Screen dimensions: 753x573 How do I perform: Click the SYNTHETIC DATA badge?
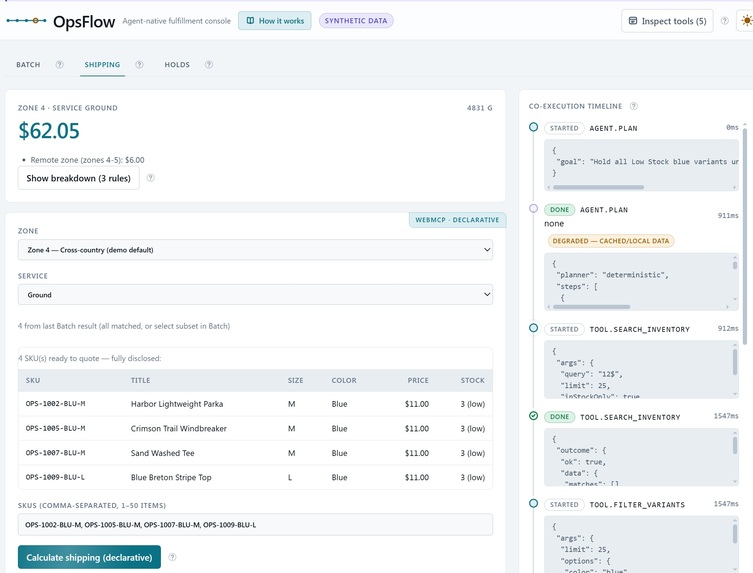coord(356,21)
